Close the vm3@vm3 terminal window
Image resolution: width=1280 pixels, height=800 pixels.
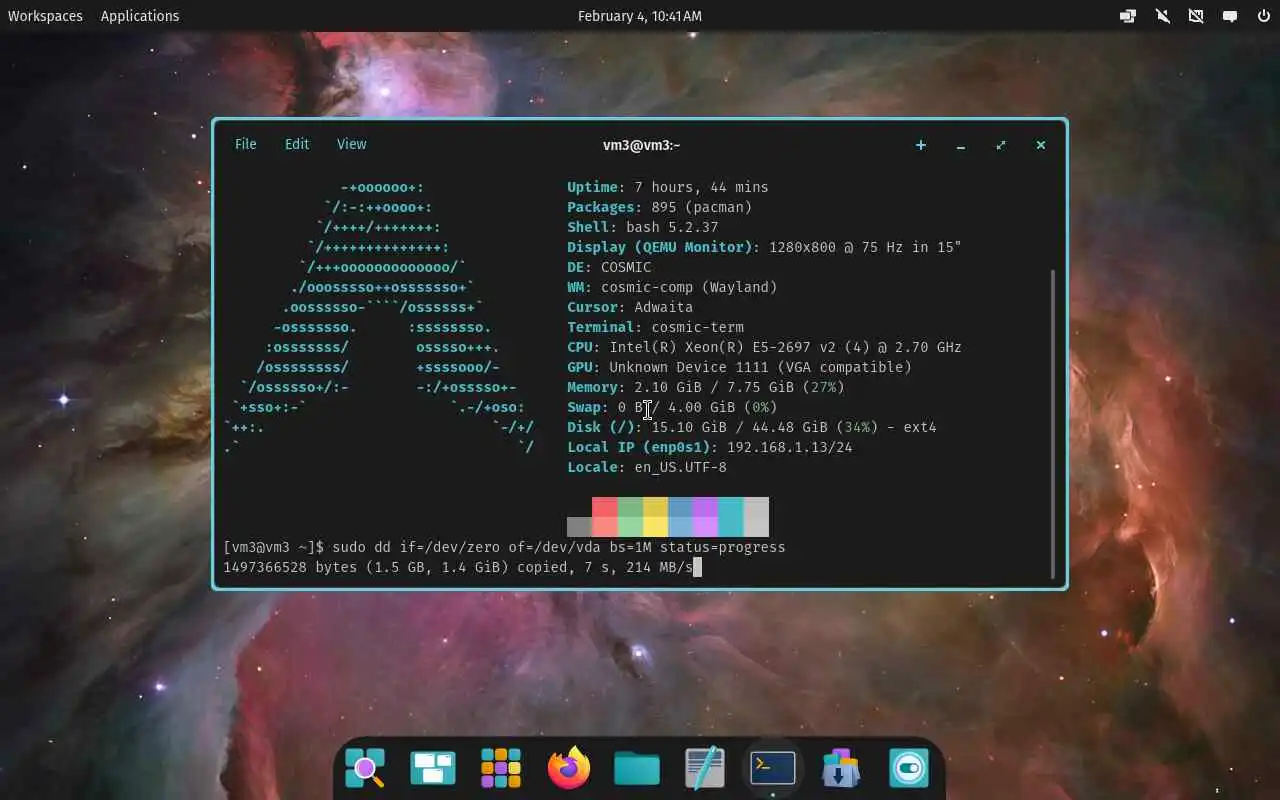(x=1040, y=145)
